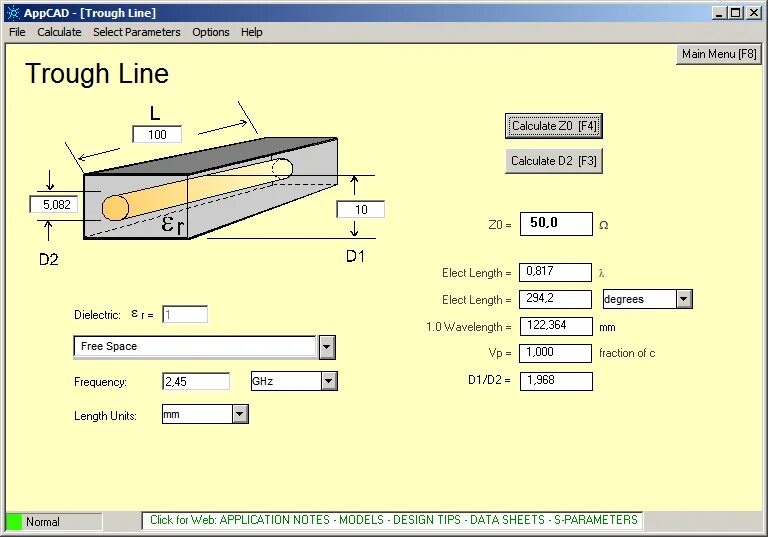The width and height of the screenshot is (768, 537).
Task: Click the 'Frequency:' label
Action: pos(100,382)
